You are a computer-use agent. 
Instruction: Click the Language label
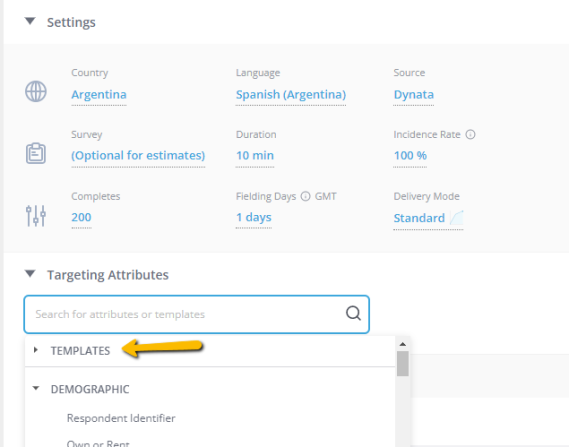[x=258, y=73]
